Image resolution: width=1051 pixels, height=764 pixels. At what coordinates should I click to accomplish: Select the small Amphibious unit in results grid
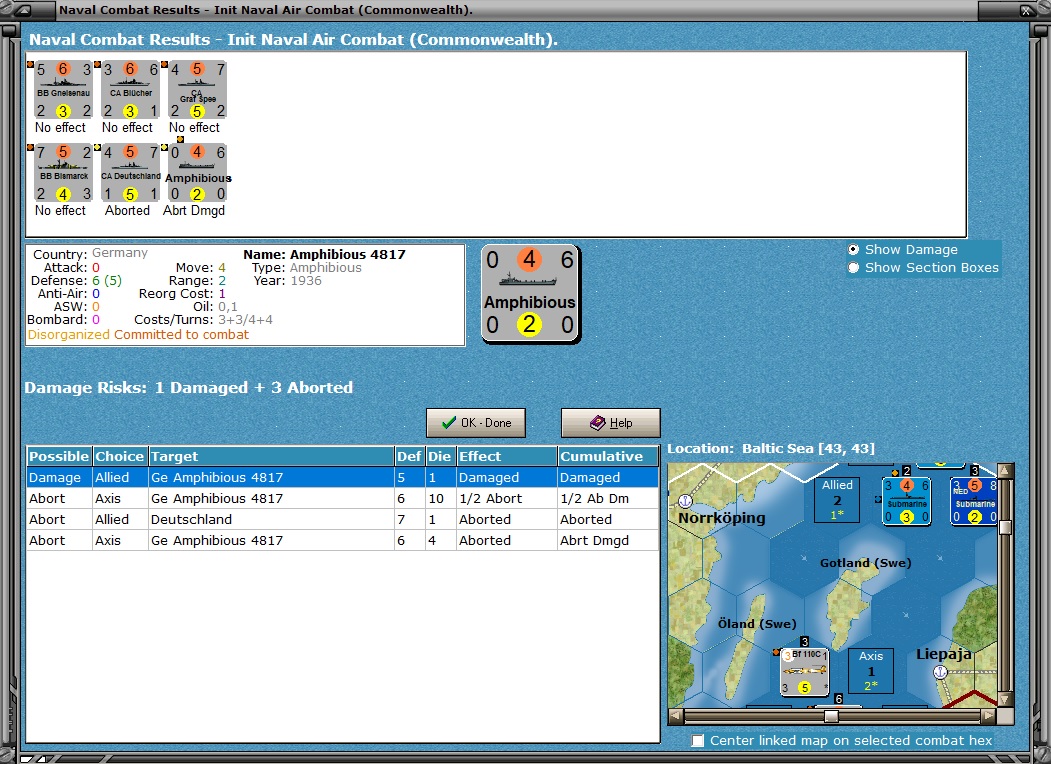click(x=197, y=173)
